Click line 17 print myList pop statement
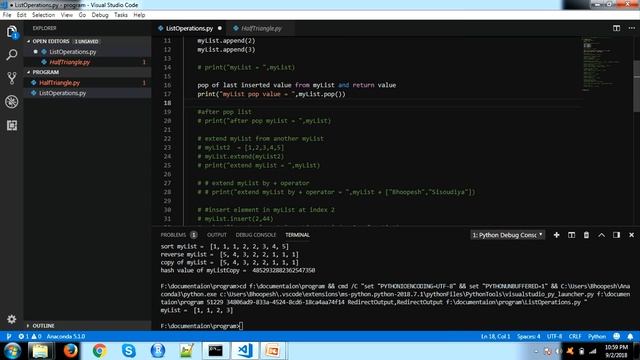The height and width of the screenshot is (360, 640). click(271, 94)
